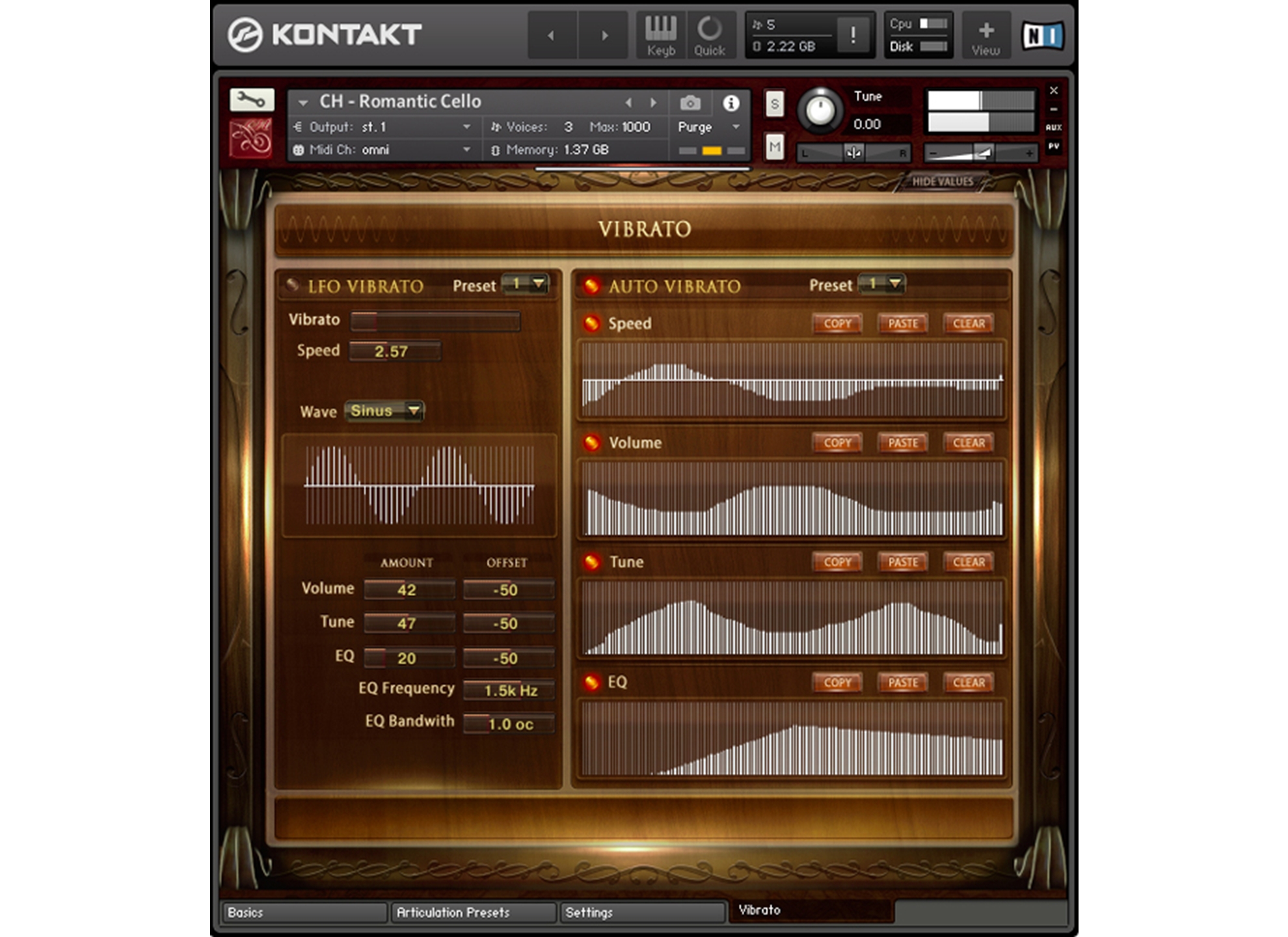Screen dimensions: 1288x937
Task: Click the EQ Frequency 1.5k Hz field
Action: (x=509, y=690)
